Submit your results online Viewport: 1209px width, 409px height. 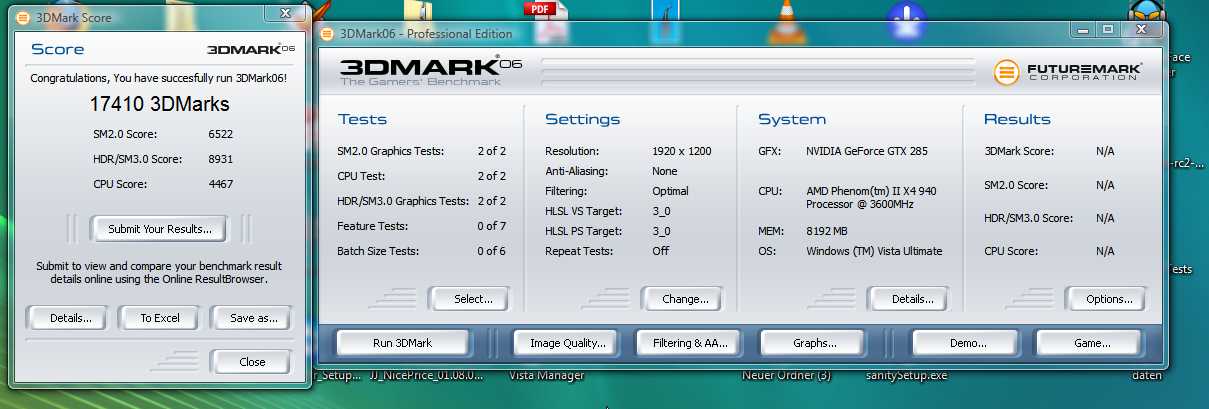159,229
